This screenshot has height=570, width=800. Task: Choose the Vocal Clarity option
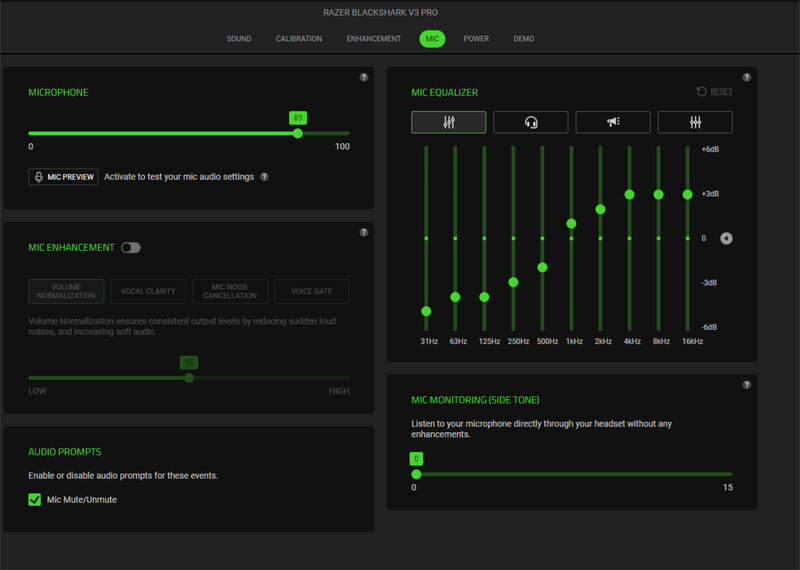pos(148,291)
